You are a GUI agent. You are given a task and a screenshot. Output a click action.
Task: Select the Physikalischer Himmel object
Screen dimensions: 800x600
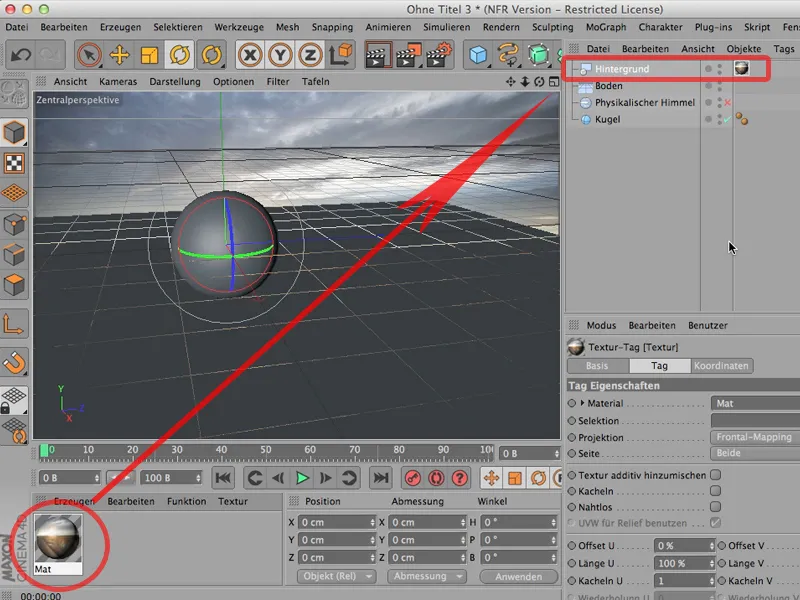tap(645, 103)
